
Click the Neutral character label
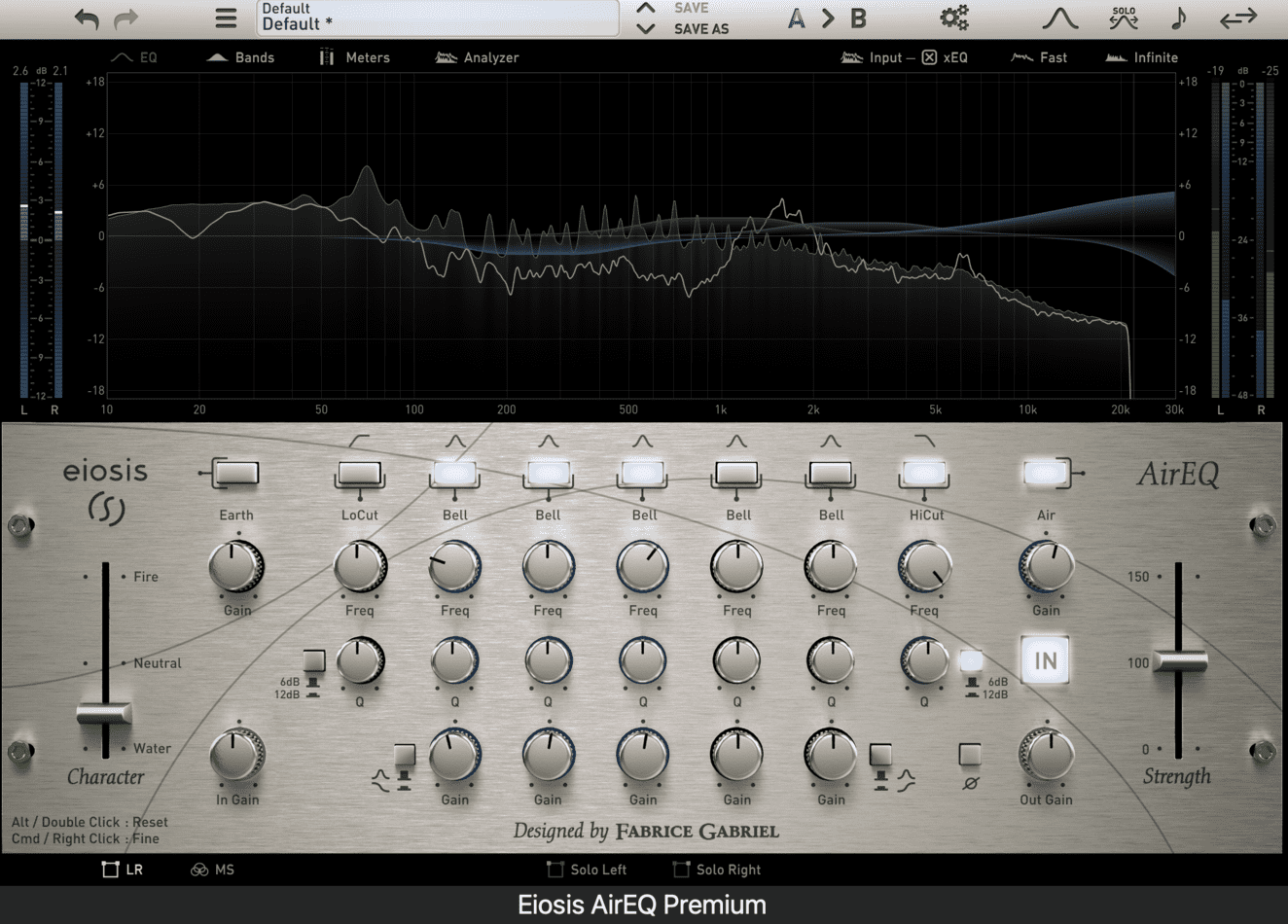pyautogui.click(x=158, y=663)
